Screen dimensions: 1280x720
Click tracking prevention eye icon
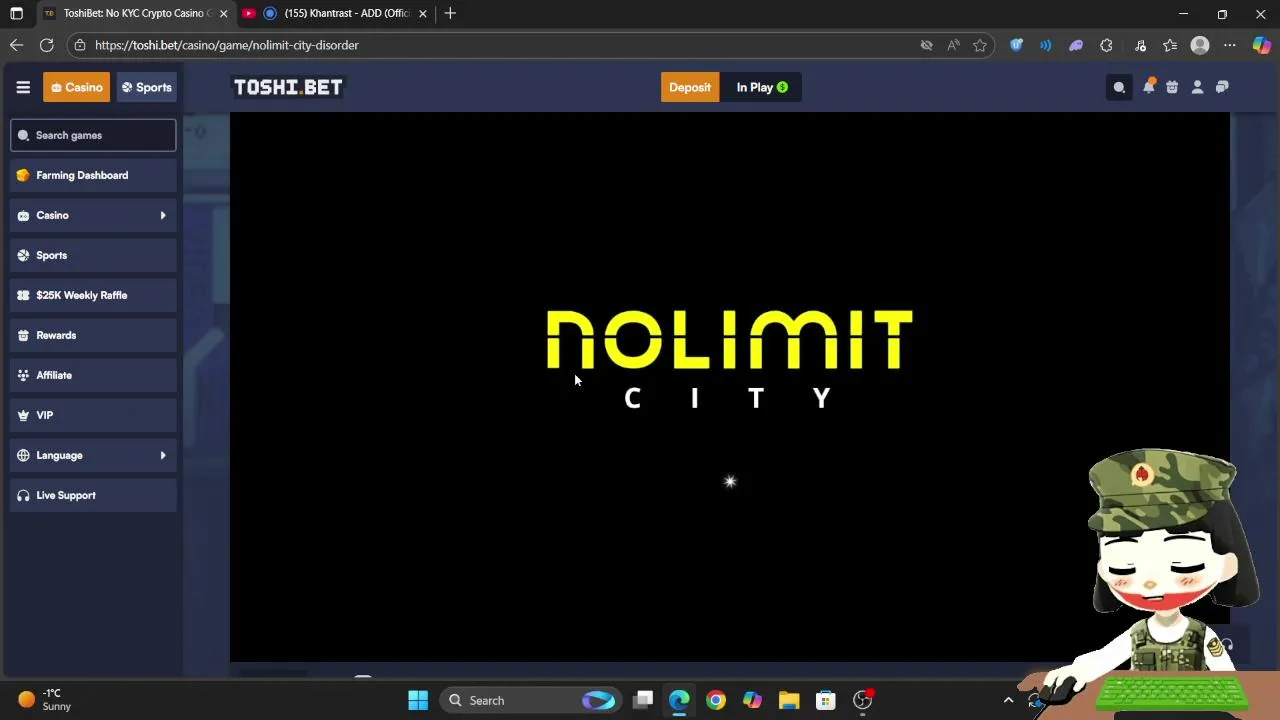926,45
